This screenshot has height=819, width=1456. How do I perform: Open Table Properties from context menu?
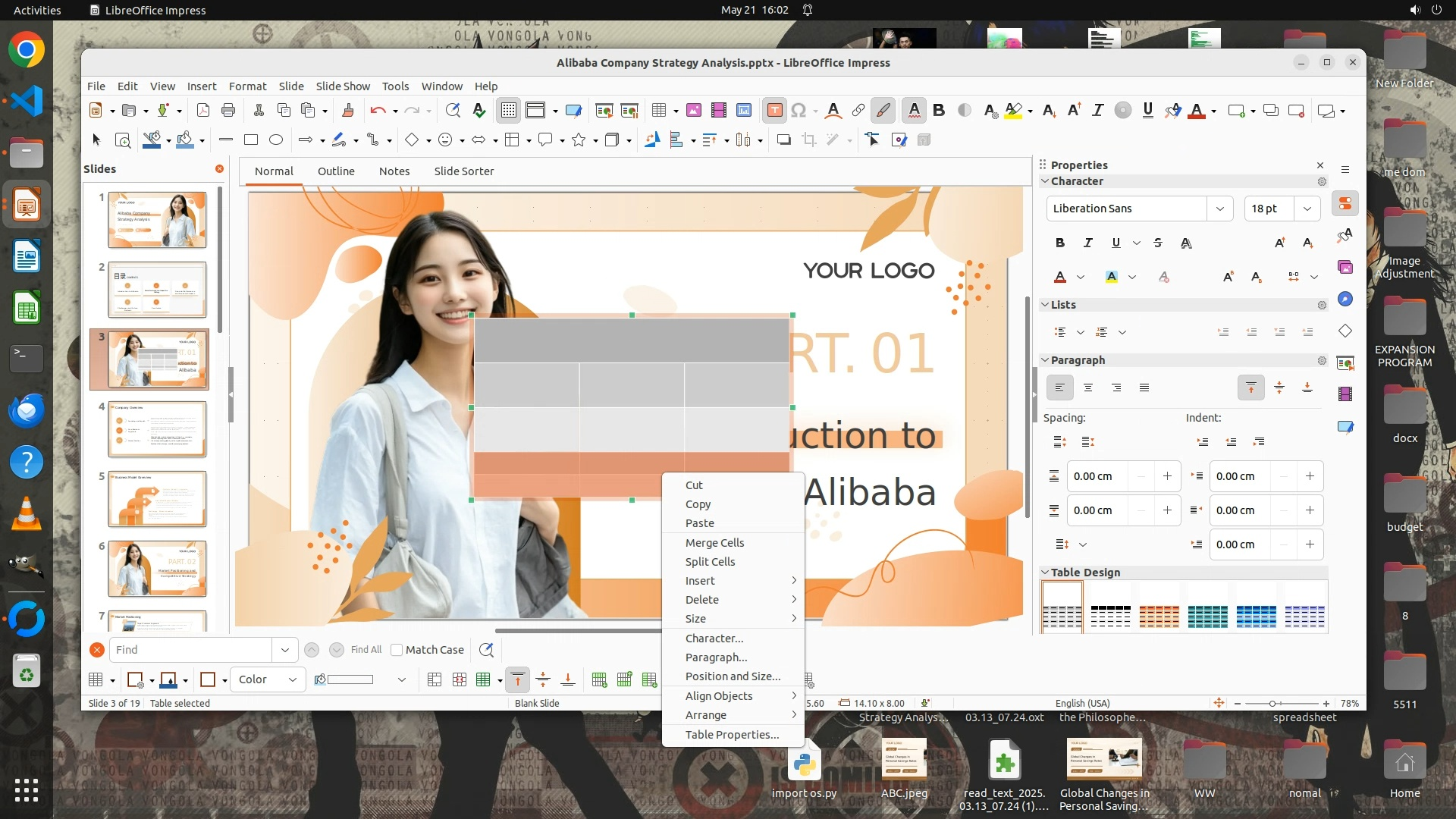click(x=732, y=735)
